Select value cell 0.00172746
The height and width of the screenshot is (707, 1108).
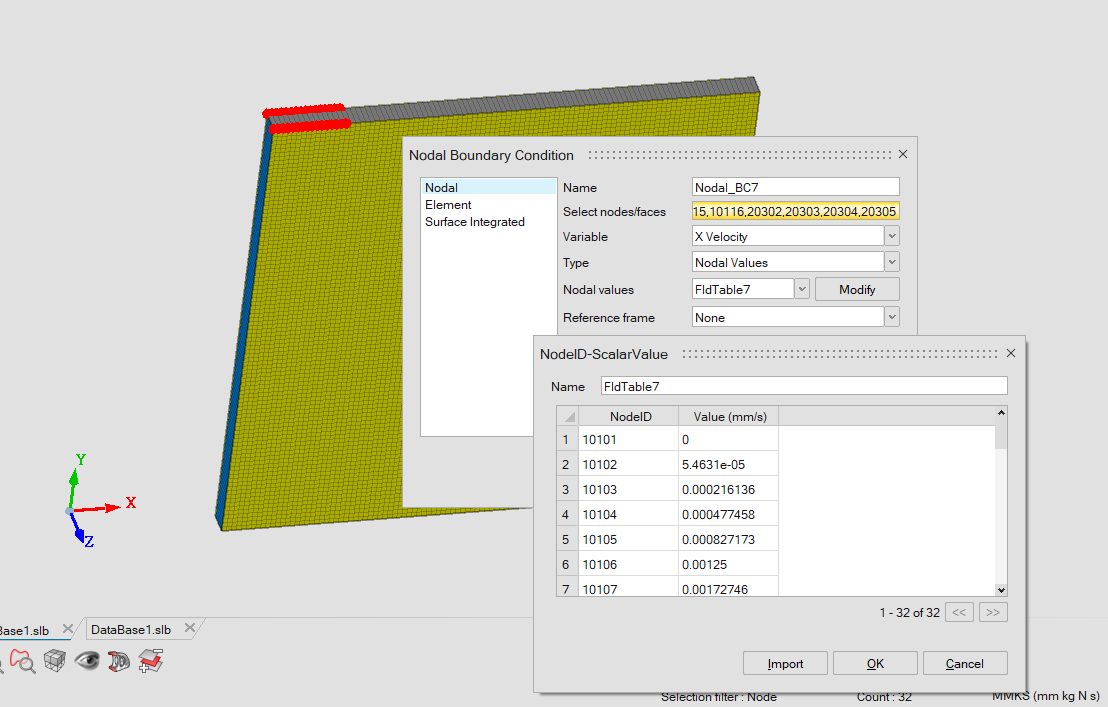click(729, 588)
